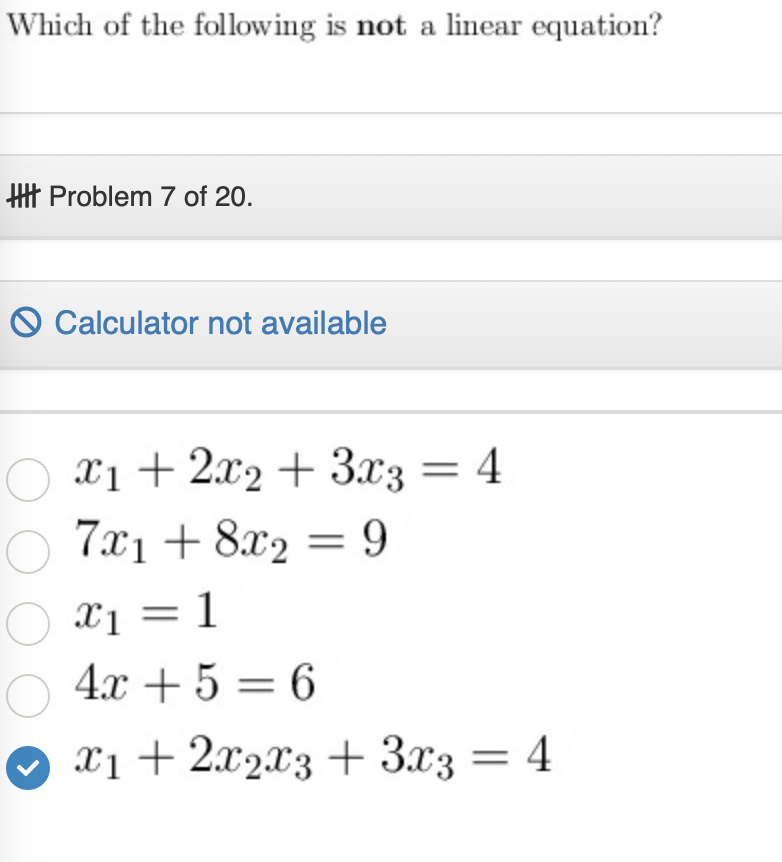This screenshot has width=782, height=862.
Task: Select the radio button for 4x + 5 = 6
Action: tap(28, 696)
